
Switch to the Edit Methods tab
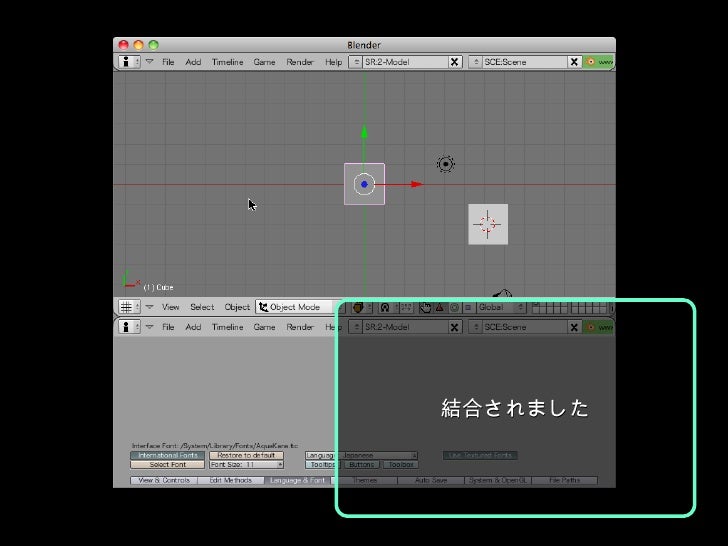click(231, 480)
